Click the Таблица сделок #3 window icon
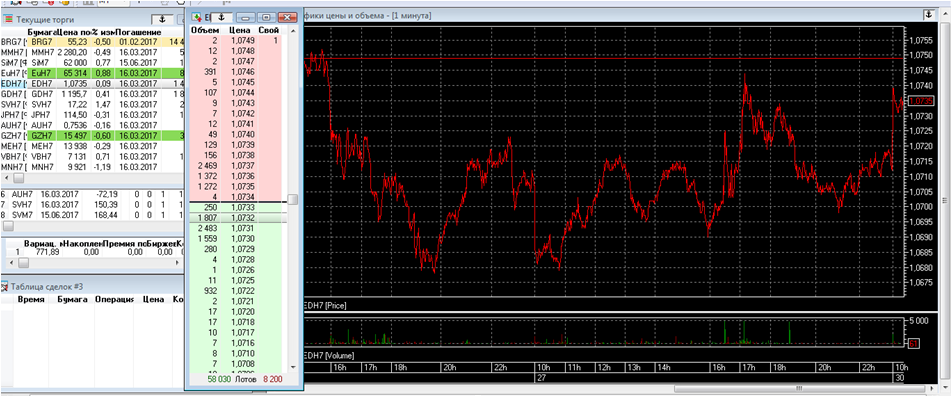The width and height of the screenshot is (952, 397). click(x=5, y=285)
